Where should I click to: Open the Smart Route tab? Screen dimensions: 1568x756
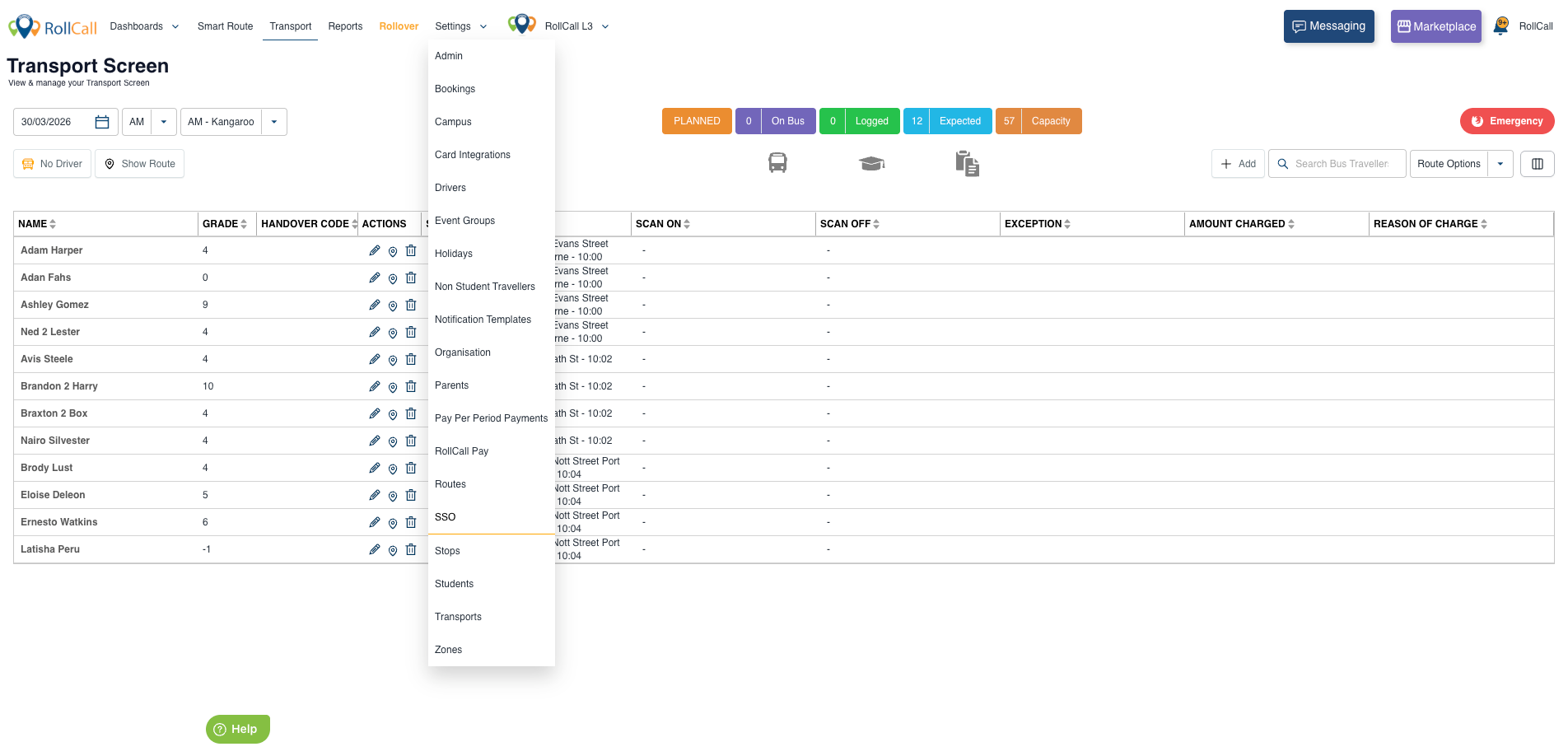pyautogui.click(x=225, y=26)
